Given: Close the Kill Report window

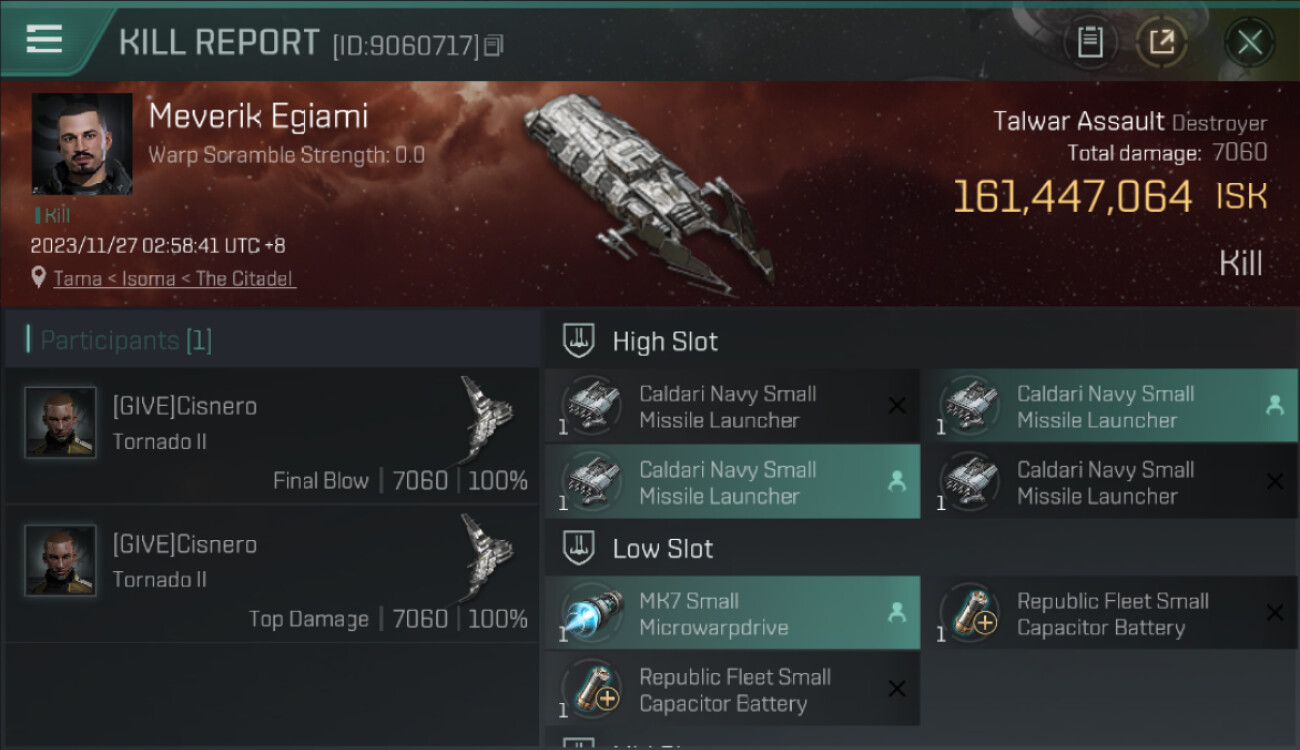Looking at the screenshot, I should (x=1249, y=42).
